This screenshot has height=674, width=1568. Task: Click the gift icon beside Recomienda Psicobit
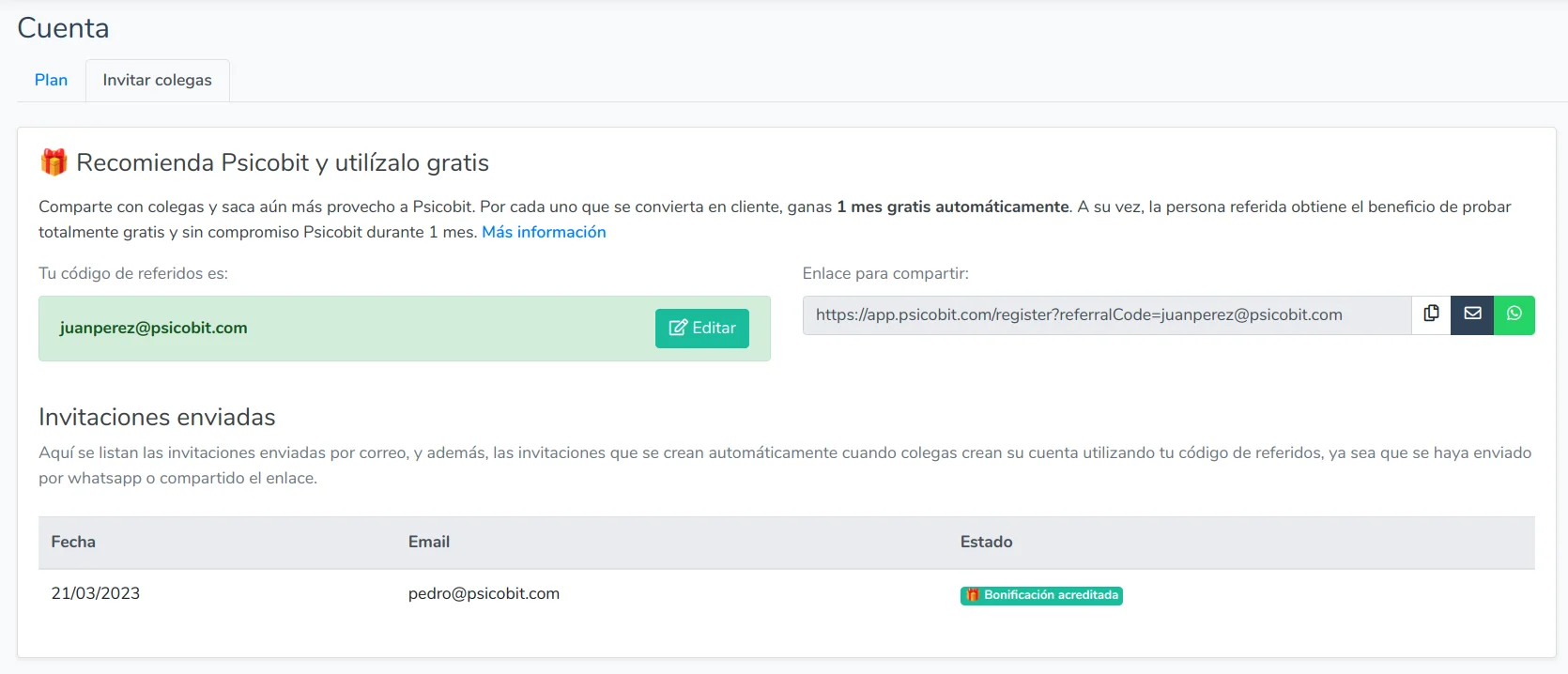click(54, 162)
